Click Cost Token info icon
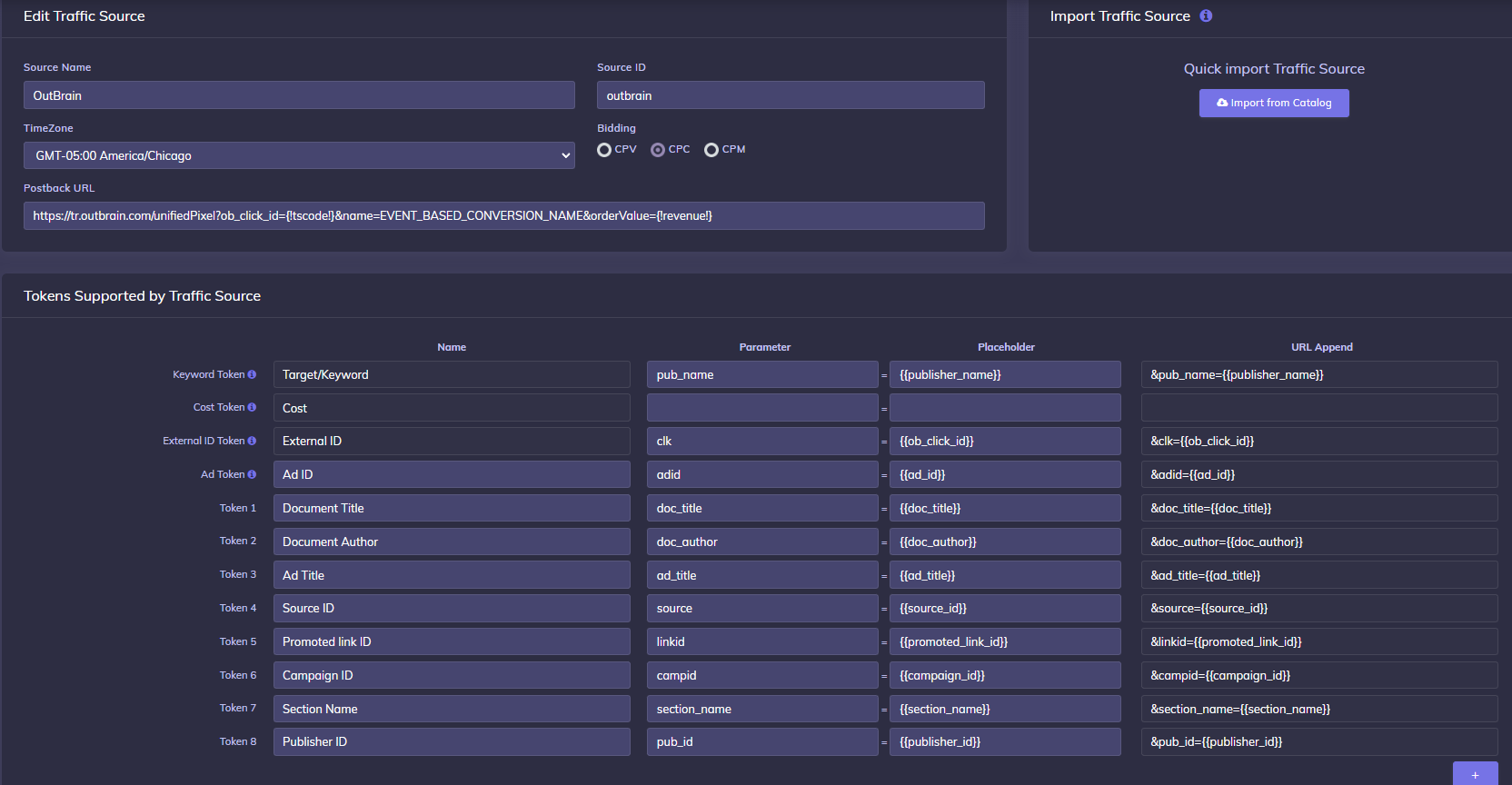This screenshot has width=1512, height=785. click(252, 407)
